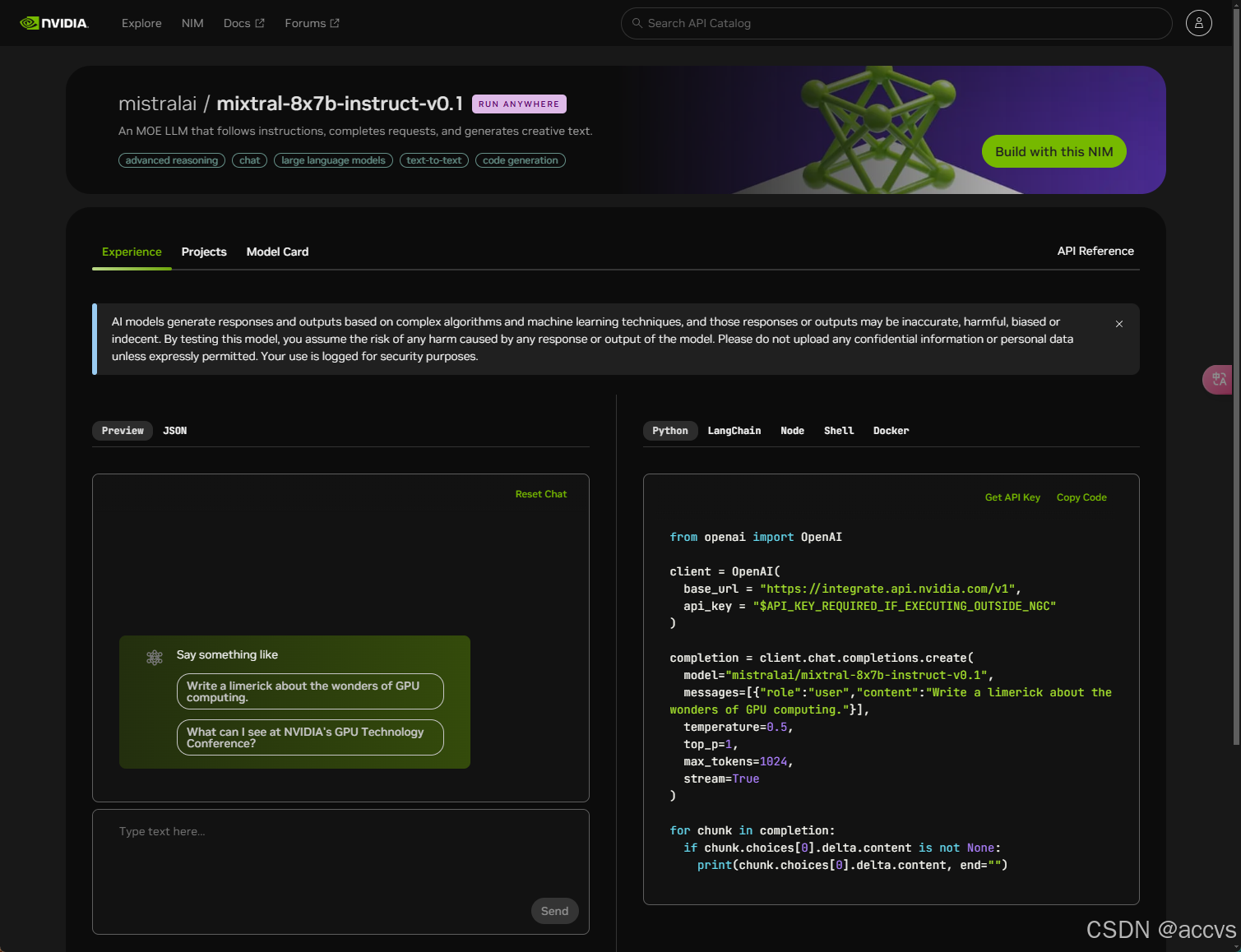The image size is (1241, 952).
Task: Switch to the Experience tab
Action: 132,252
